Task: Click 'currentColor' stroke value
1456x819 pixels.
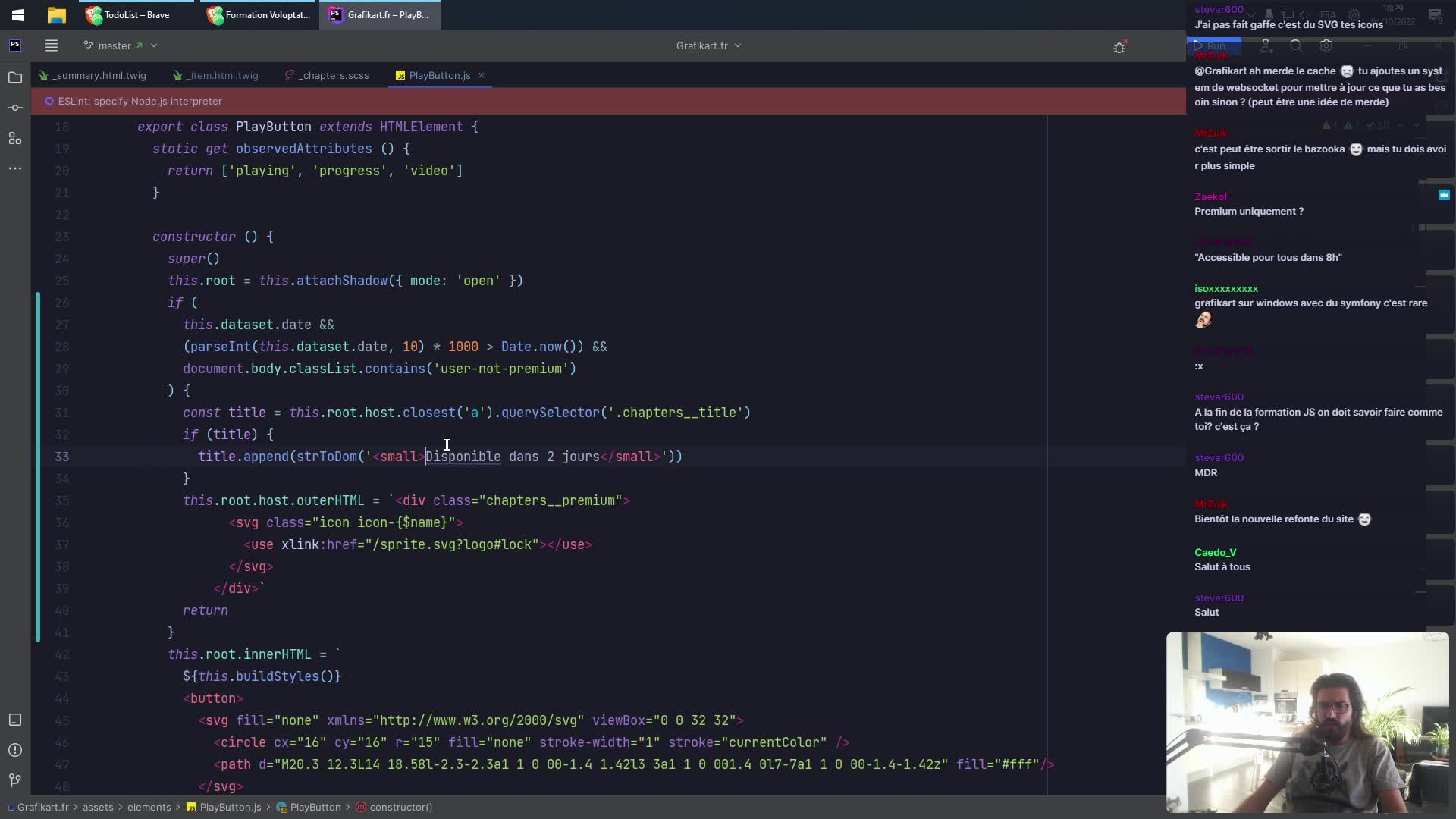Action: click(x=774, y=742)
